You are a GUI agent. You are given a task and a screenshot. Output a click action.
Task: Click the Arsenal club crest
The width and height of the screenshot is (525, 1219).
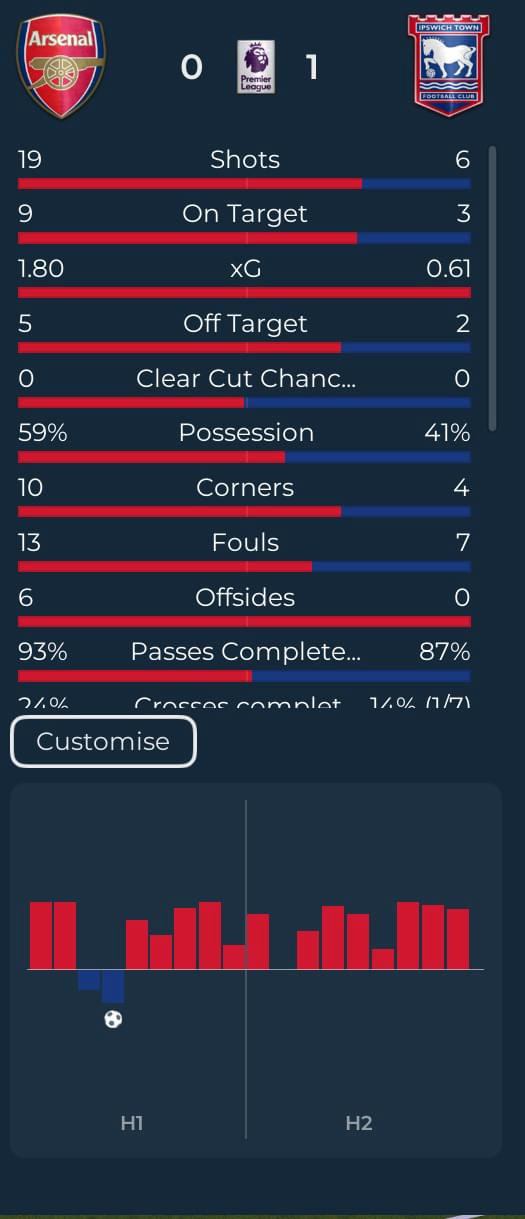click(x=61, y=68)
